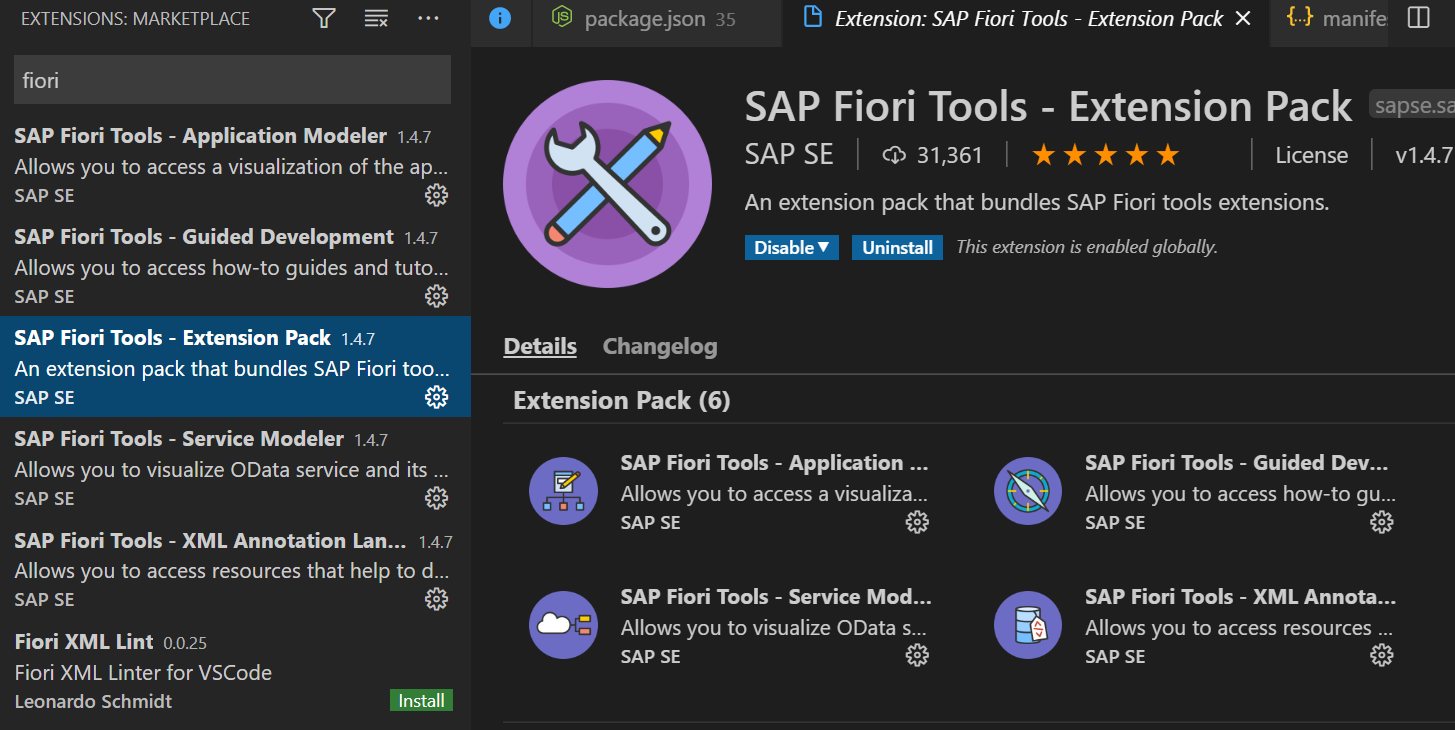Viewport: 1455px width, 730px height.
Task: Open manage gear for Guided Development in sidebar
Action: [436, 296]
